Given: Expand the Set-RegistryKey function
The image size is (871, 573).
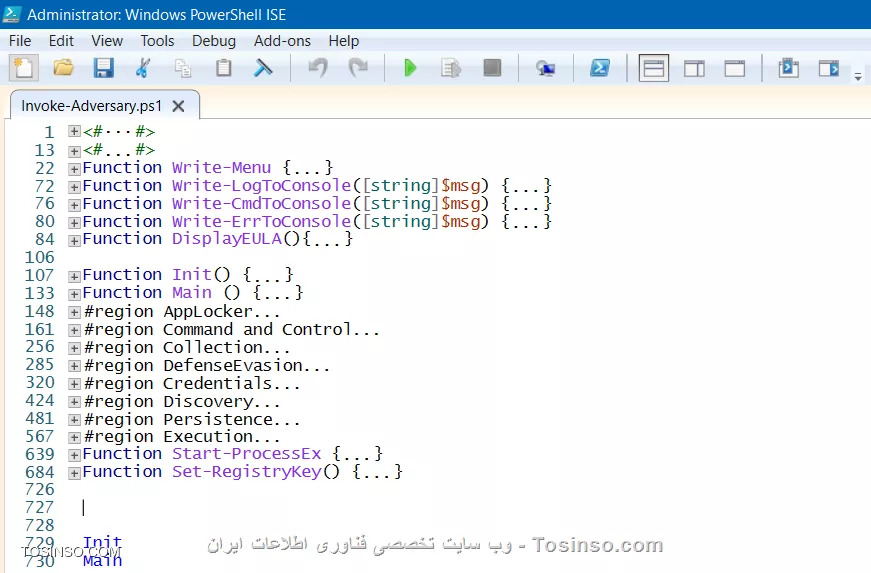Looking at the screenshot, I should pyautogui.click(x=74, y=473).
